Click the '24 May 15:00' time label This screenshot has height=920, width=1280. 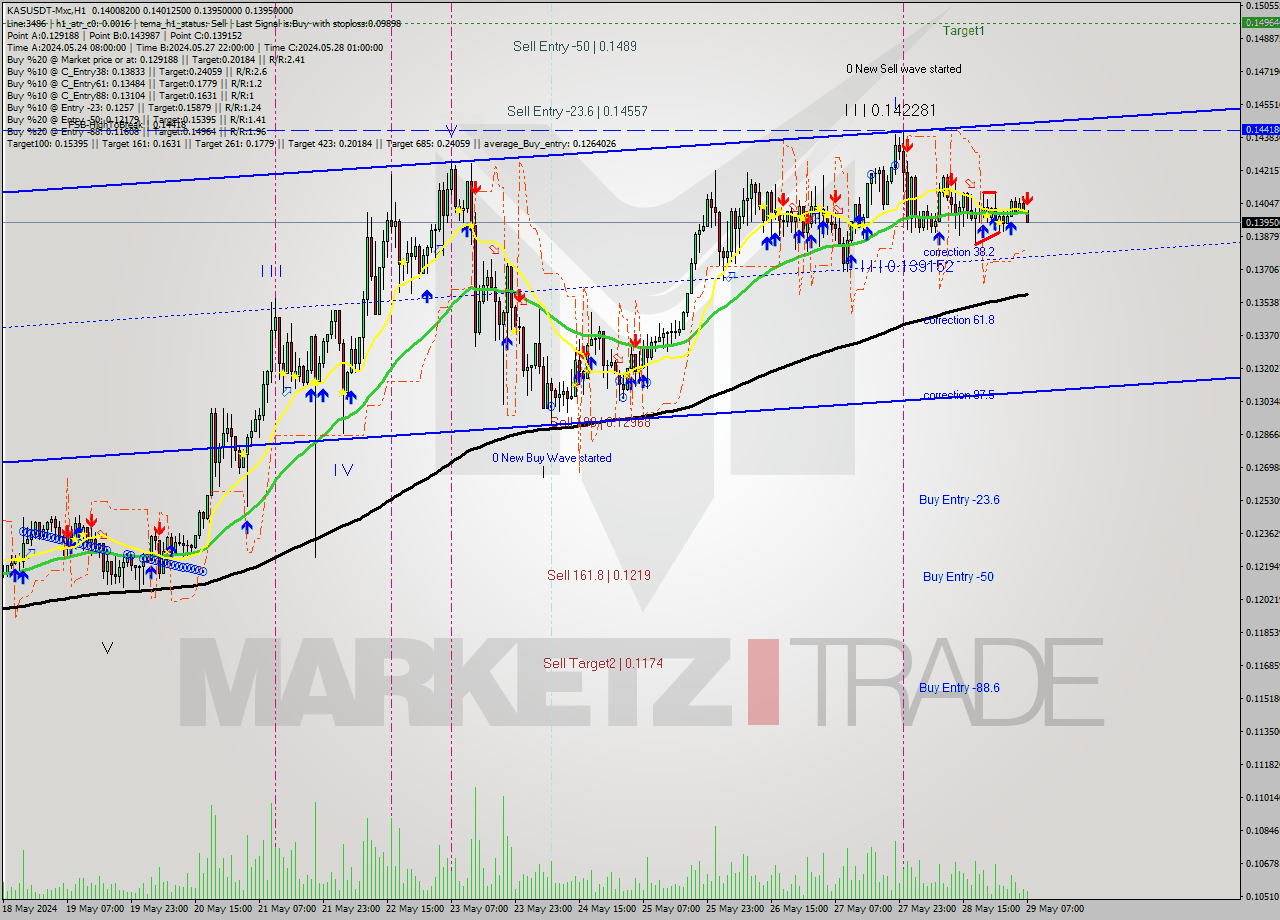(605, 909)
